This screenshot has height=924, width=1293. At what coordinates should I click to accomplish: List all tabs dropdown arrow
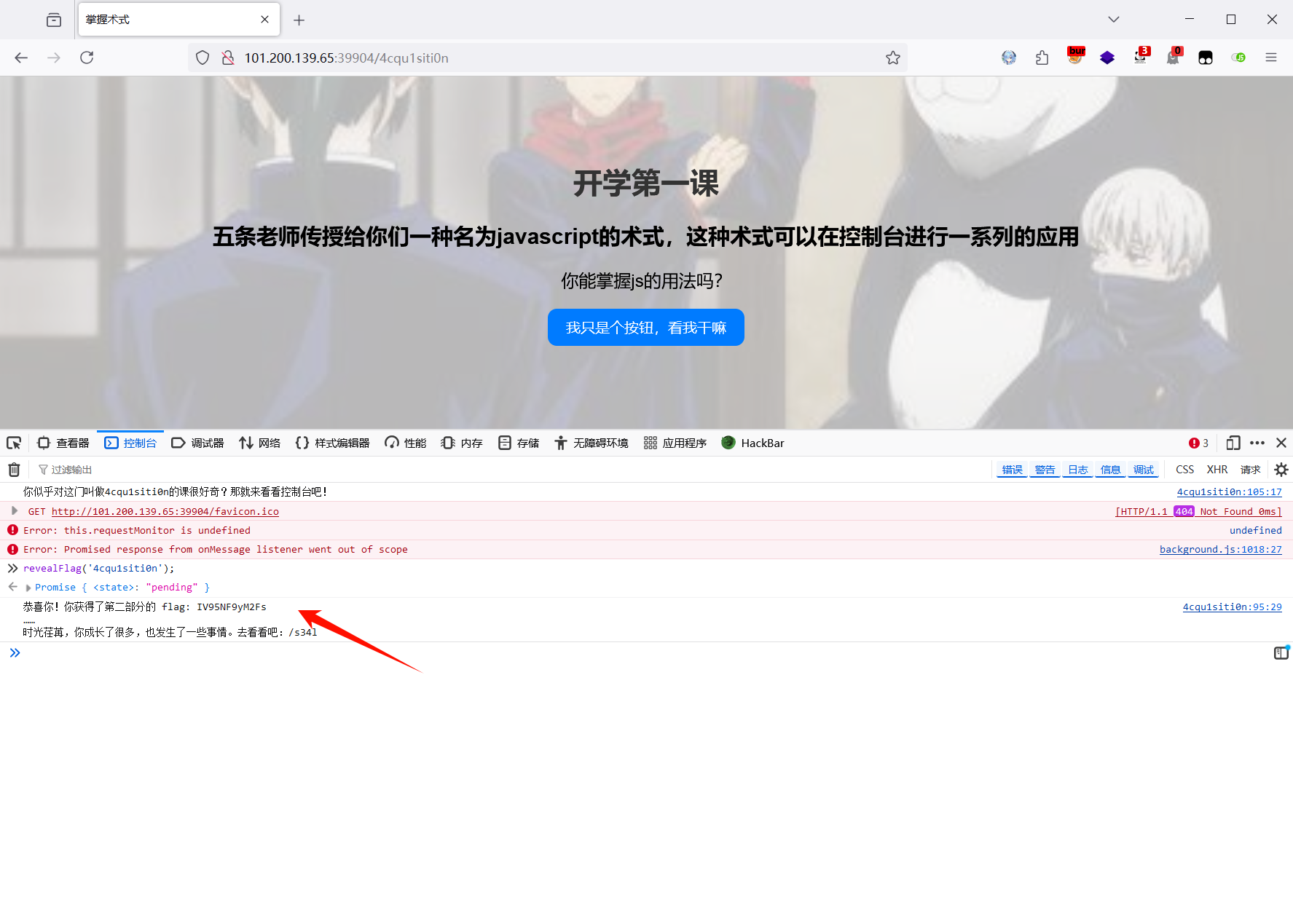coord(1114,20)
